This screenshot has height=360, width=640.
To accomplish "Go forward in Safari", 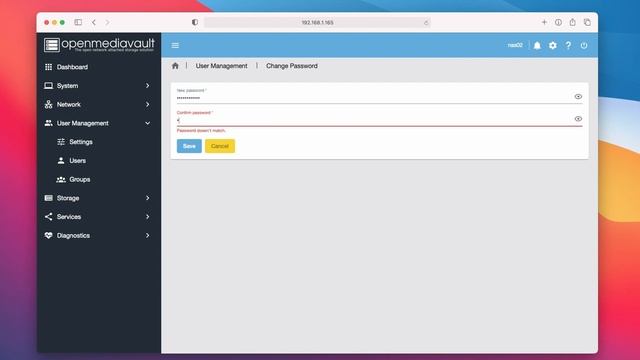I will coord(107,22).
